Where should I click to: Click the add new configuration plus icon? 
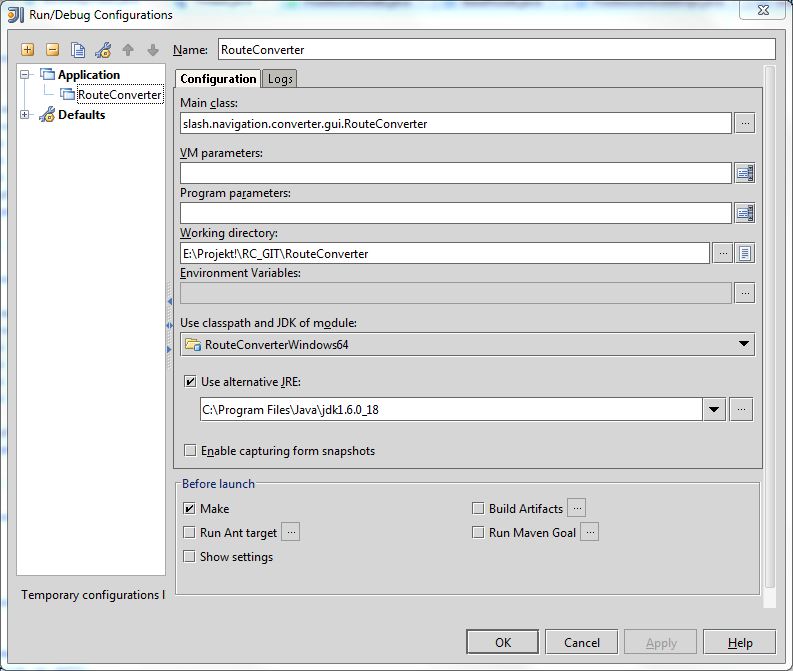(x=27, y=50)
